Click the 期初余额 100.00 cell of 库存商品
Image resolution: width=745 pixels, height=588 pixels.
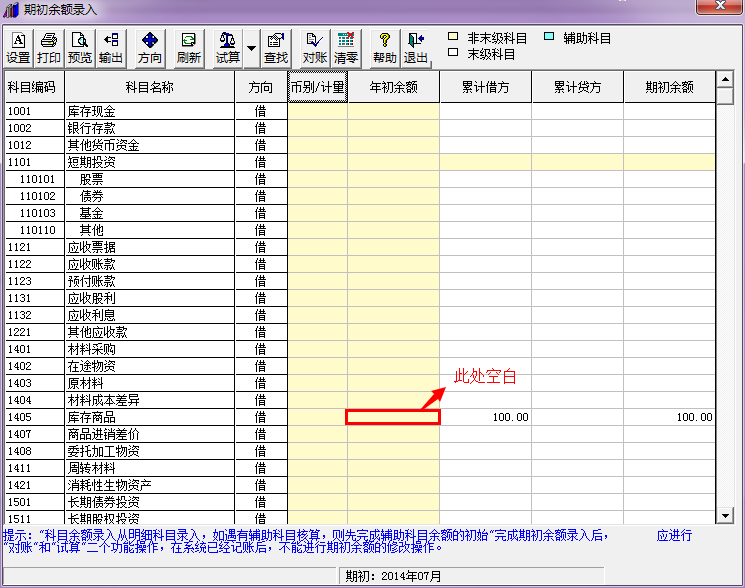point(669,417)
